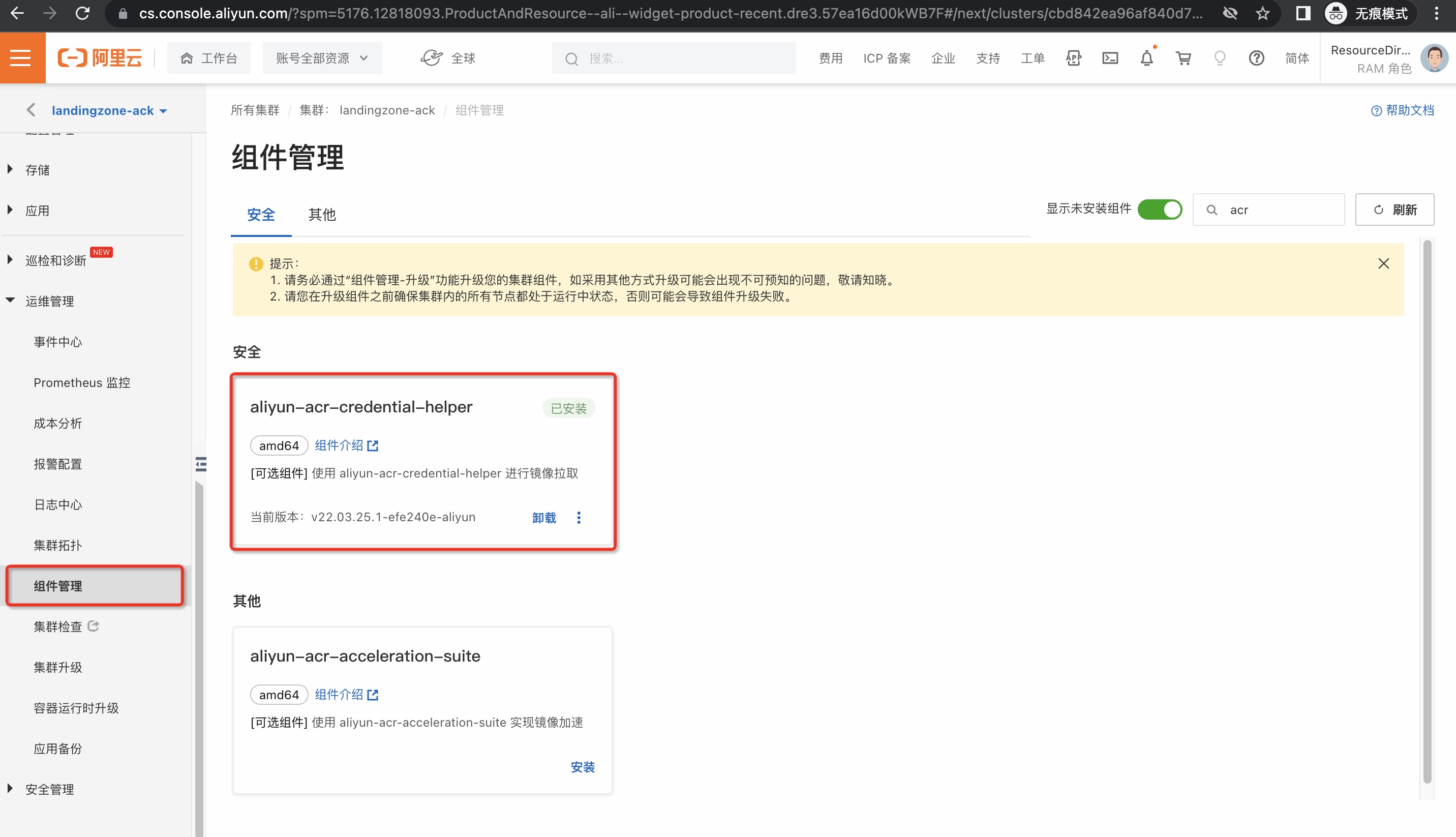The height and width of the screenshot is (837, 1456).
Task: Collapse the sidebar with the handle icon
Action: 200,464
